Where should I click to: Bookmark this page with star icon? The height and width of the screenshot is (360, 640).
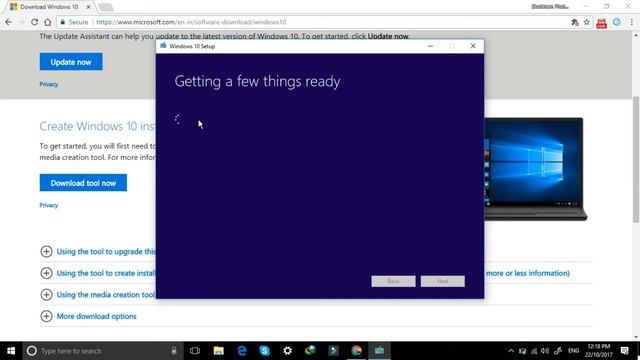[x=587, y=22]
